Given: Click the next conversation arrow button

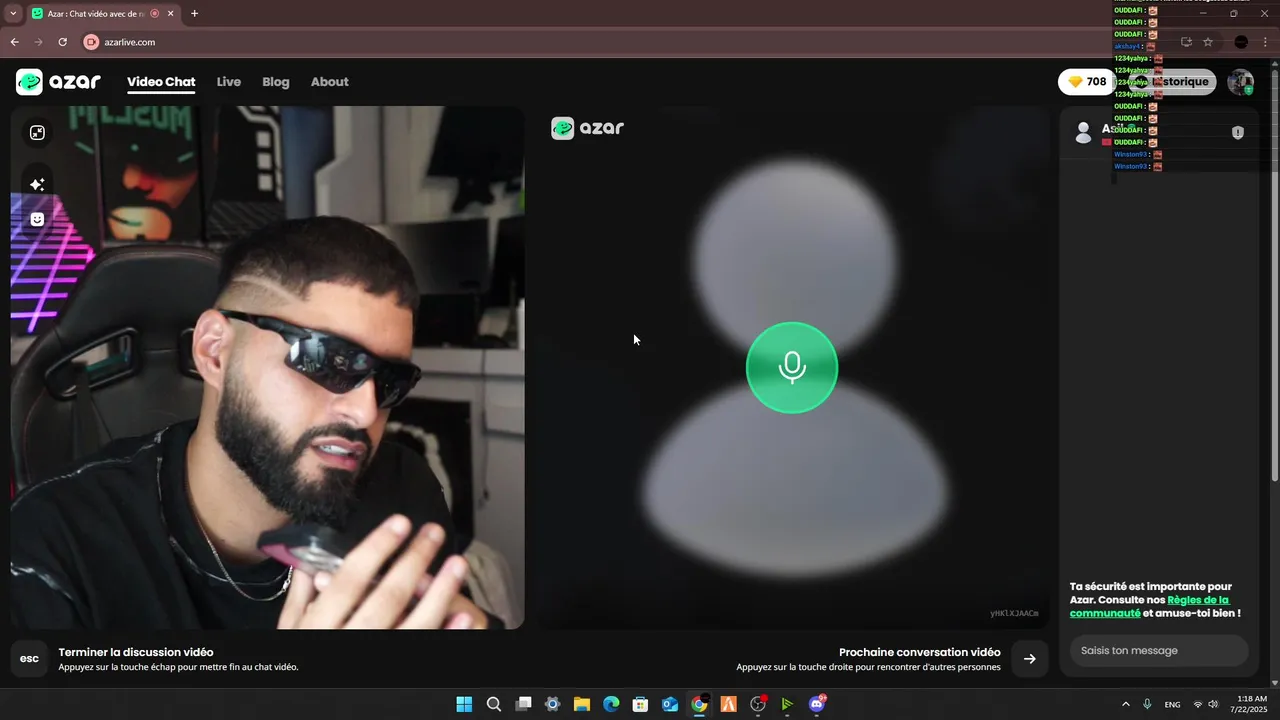Looking at the screenshot, I should [x=1029, y=658].
